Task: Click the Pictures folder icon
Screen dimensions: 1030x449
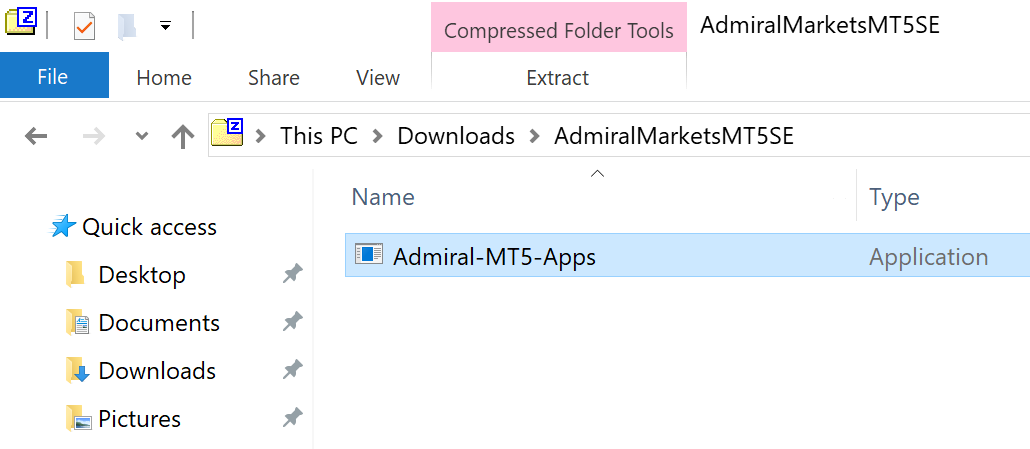Action: 78,419
